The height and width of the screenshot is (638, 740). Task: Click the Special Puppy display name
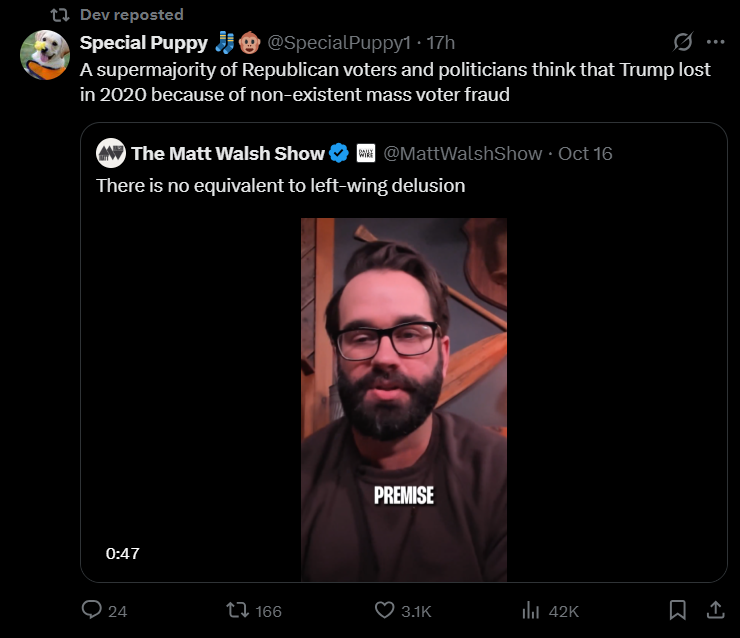coord(143,42)
